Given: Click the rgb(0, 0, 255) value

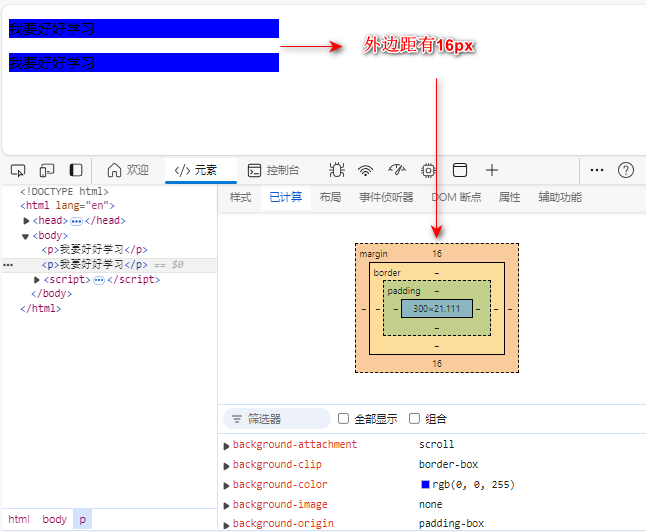Looking at the screenshot, I should click(473, 485).
